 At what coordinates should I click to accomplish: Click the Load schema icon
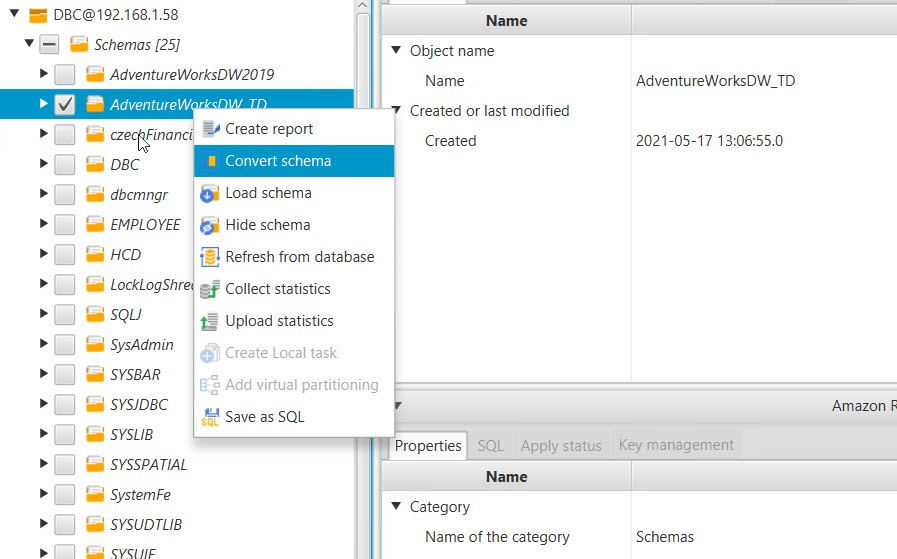210,193
